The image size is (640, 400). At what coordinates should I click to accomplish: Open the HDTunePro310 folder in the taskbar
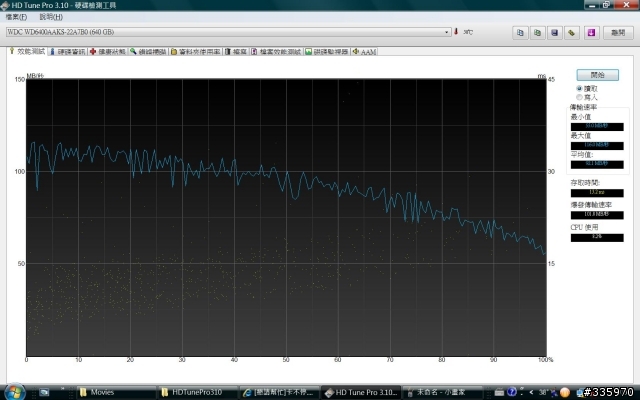coord(198,392)
